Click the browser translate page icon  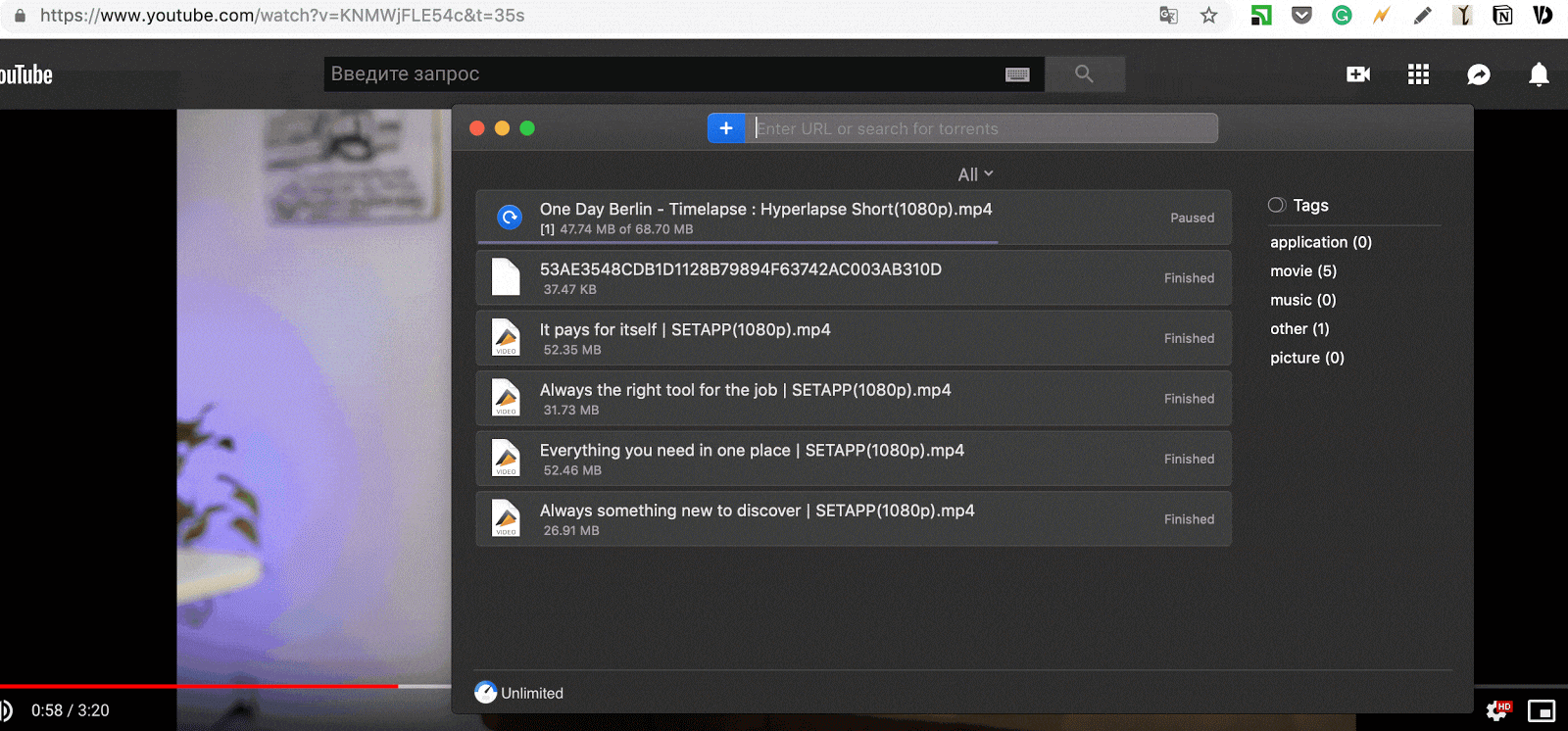click(1168, 16)
